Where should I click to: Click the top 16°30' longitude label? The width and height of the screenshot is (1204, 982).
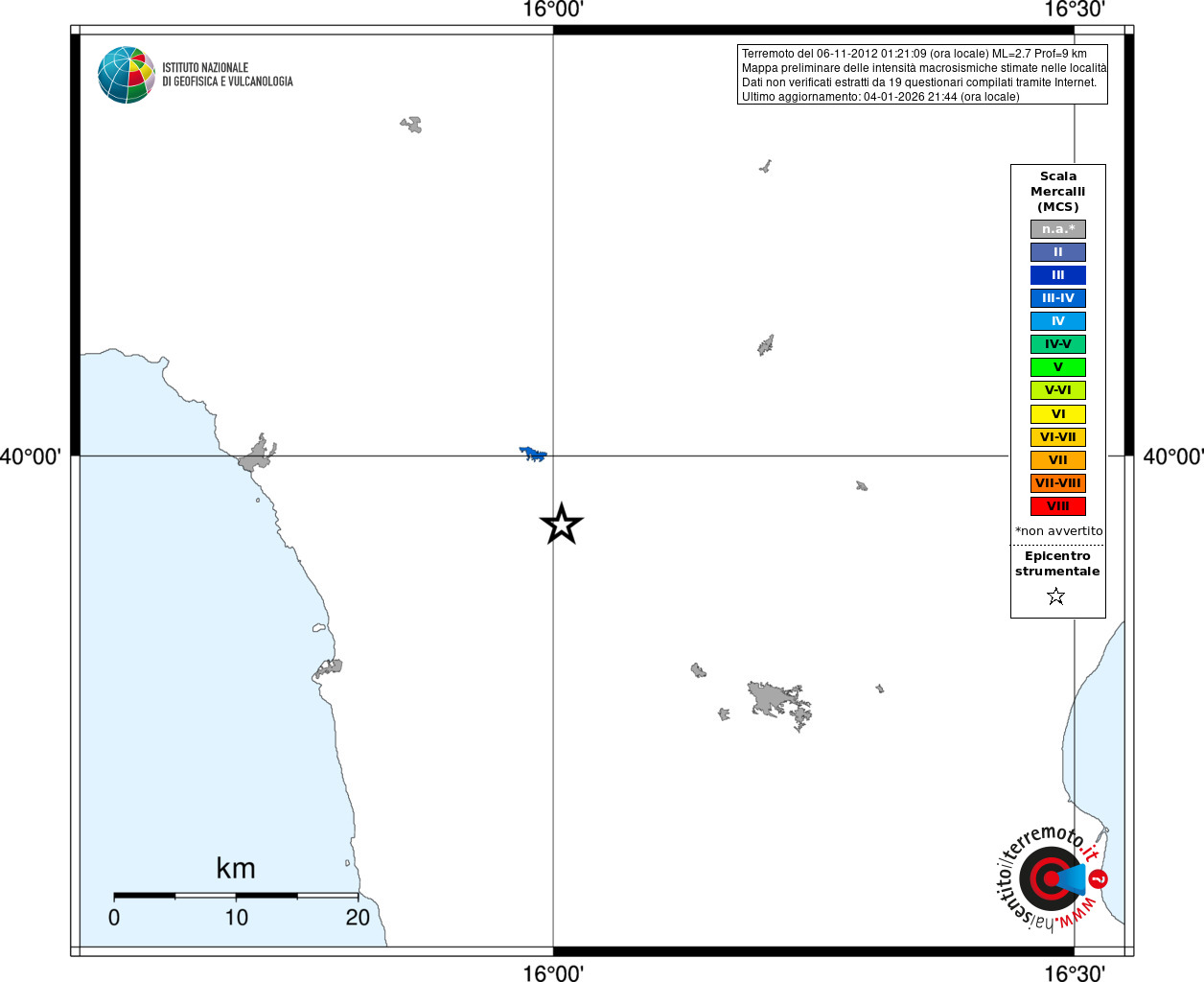click(x=1075, y=10)
